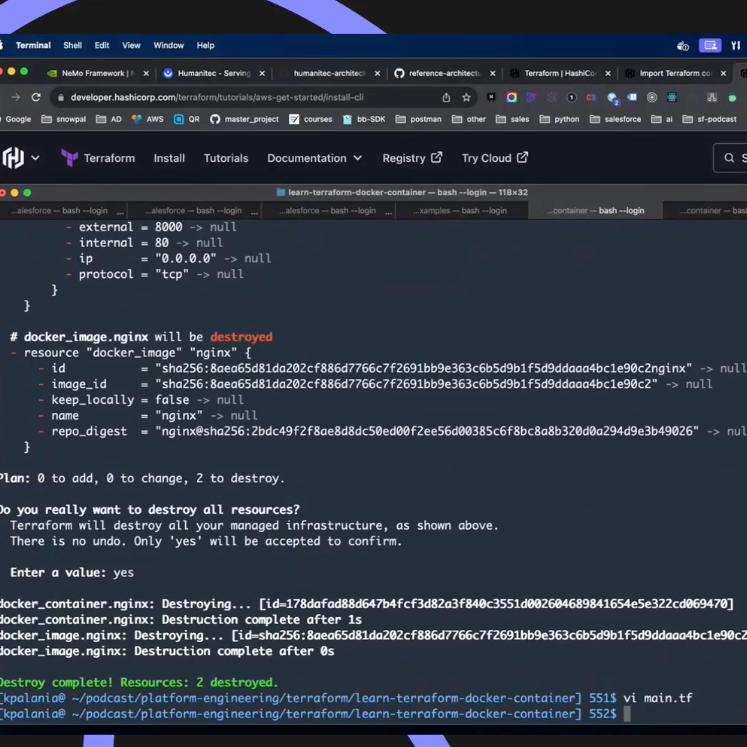
Task: Click the React atom extension icon
Action: [672, 97]
